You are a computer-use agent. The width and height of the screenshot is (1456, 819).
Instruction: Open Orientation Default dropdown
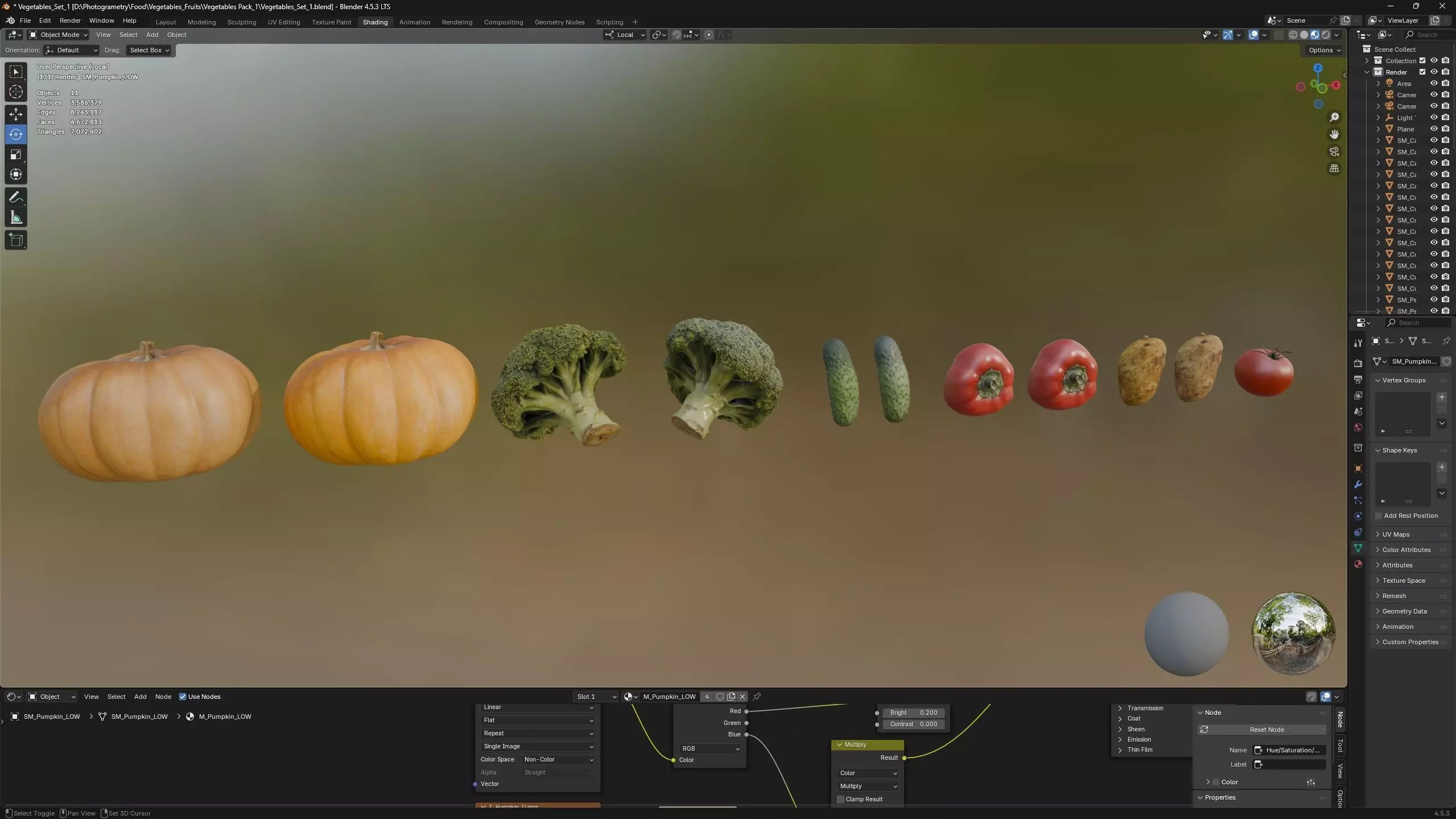click(71, 50)
